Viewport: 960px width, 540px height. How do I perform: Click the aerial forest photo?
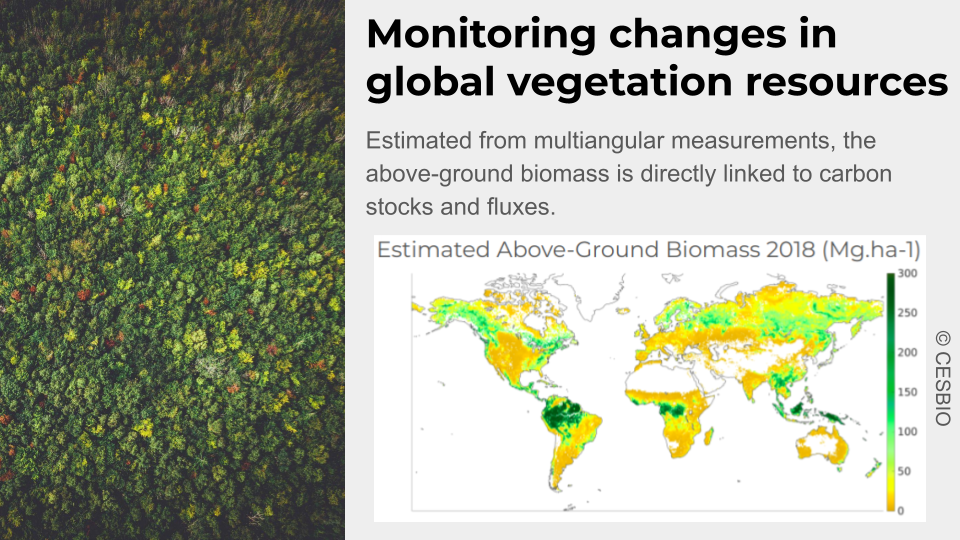tap(172, 270)
